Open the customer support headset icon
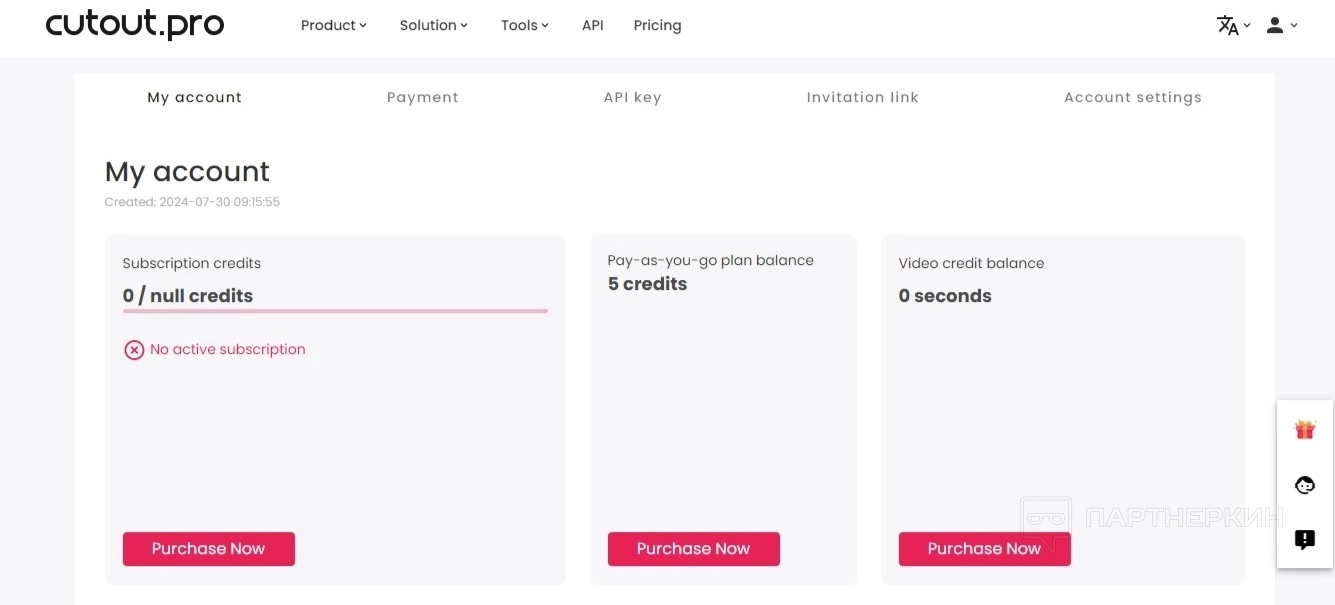This screenshot has height=605, width=1335. (1304, 485)
